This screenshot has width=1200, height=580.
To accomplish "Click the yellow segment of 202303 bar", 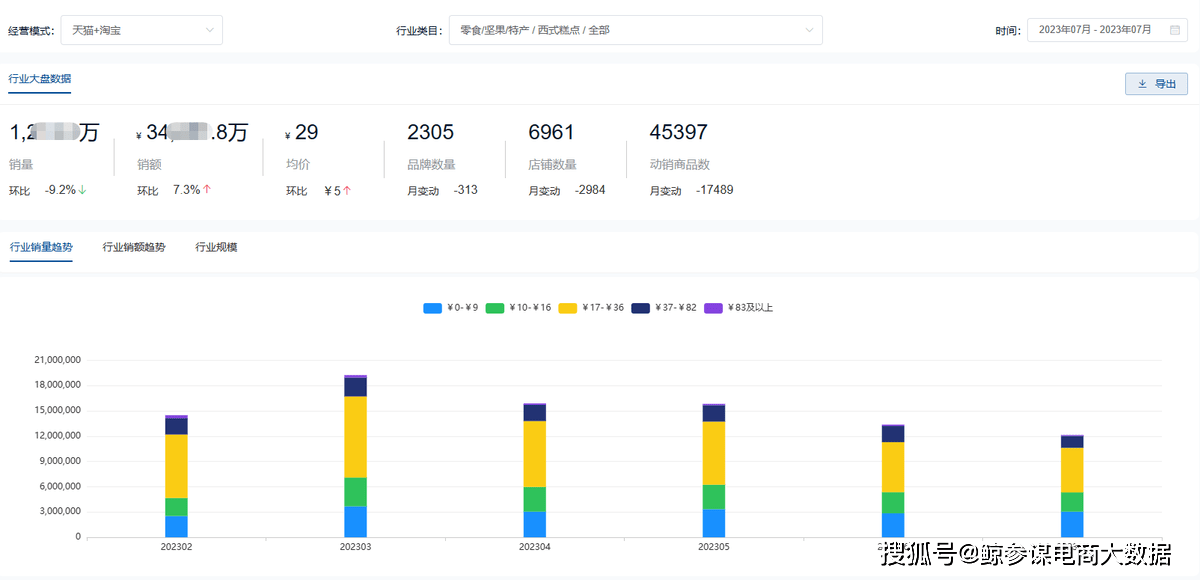I will coord(355,437).
